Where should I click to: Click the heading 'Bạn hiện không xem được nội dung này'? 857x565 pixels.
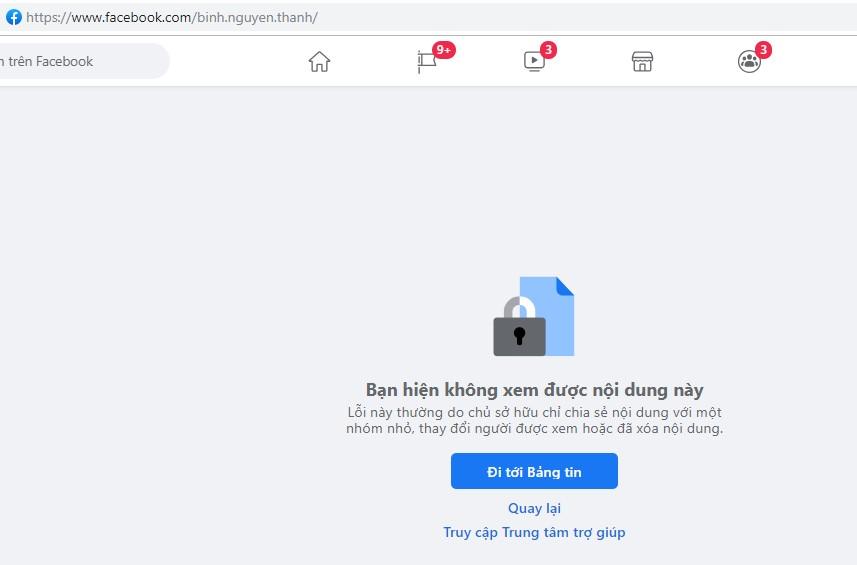point(534,390)
